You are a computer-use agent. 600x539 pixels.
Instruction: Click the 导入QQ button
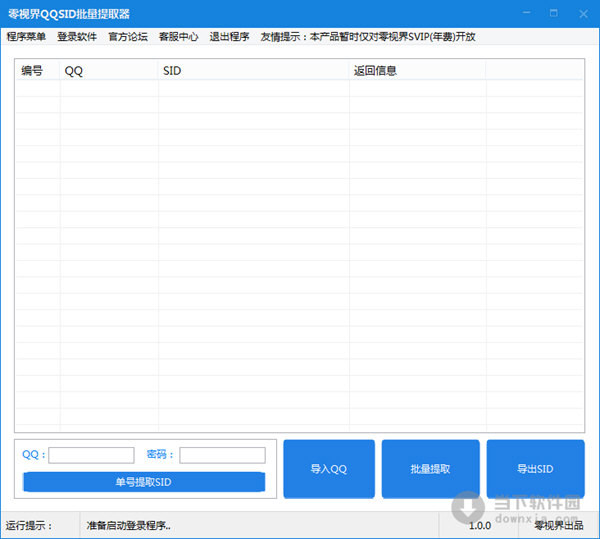[x=329, y=469]
